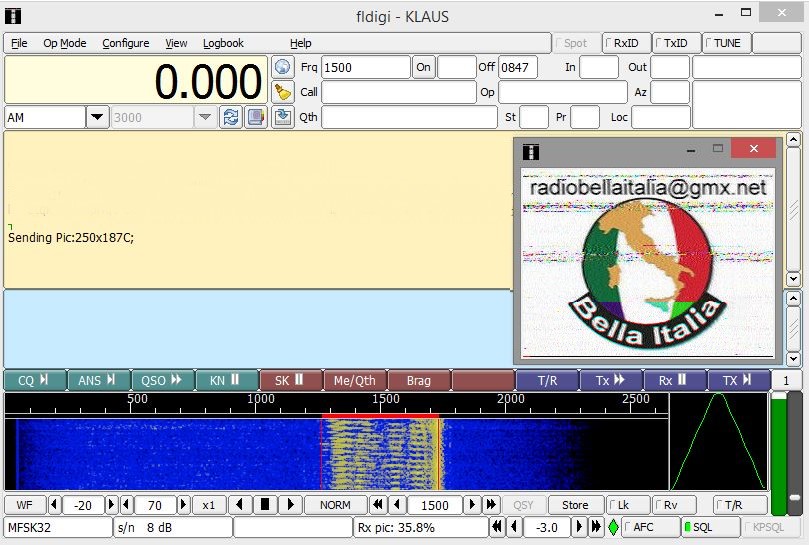Increase waterfall range value 70

183,505
